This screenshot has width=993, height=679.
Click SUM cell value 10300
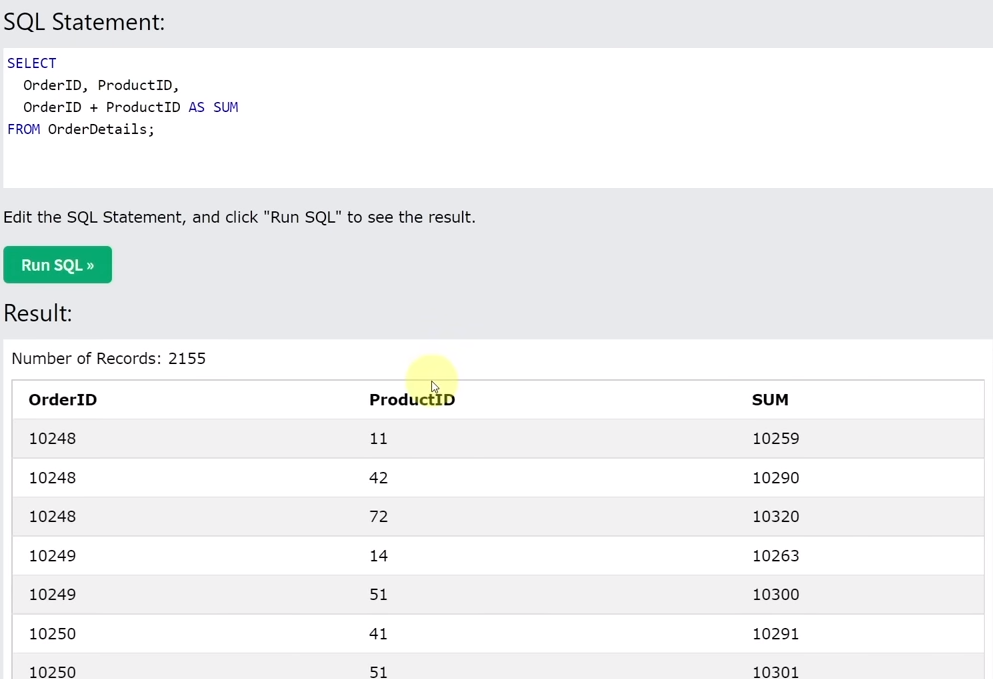coord(776,594)
